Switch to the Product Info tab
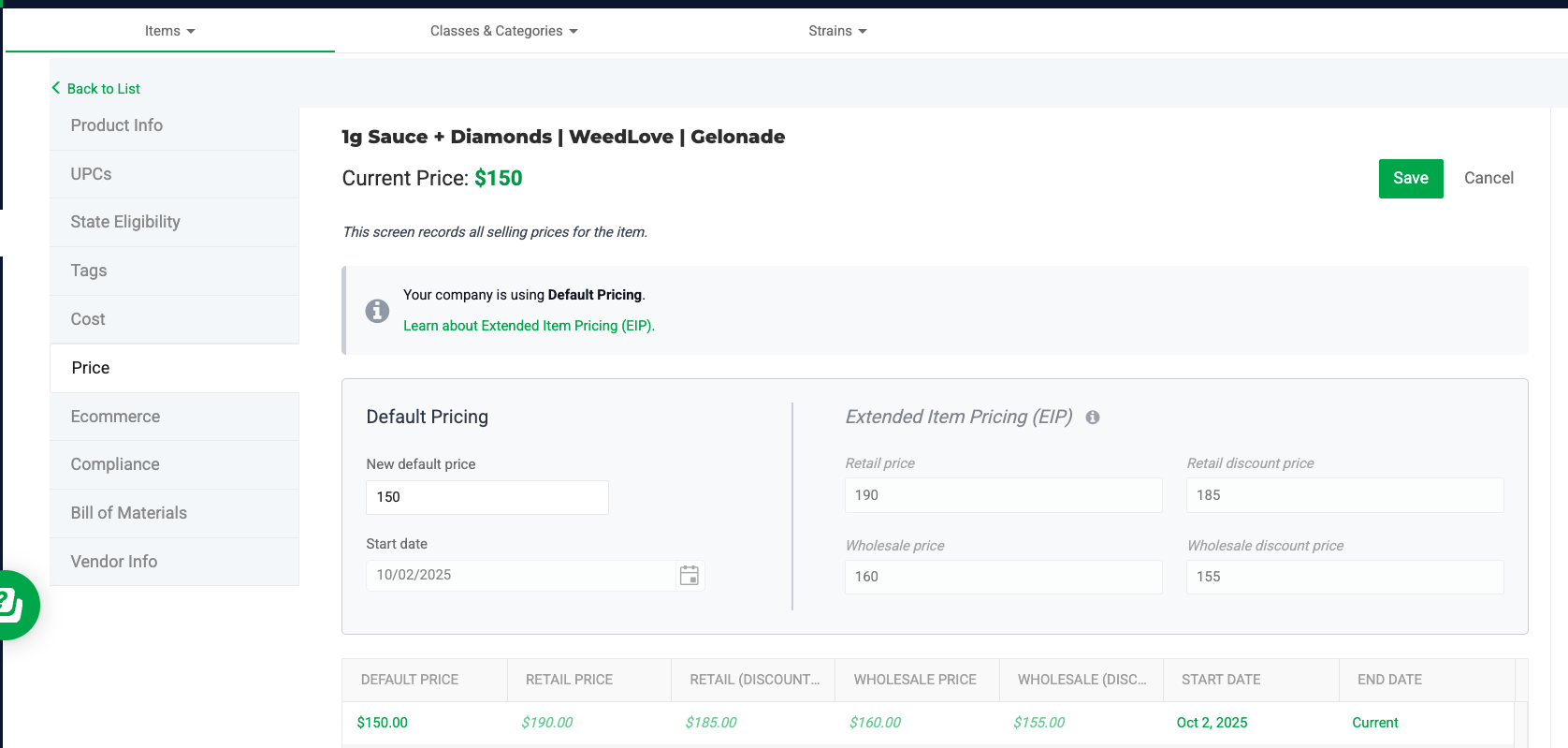 coord(117,125)
